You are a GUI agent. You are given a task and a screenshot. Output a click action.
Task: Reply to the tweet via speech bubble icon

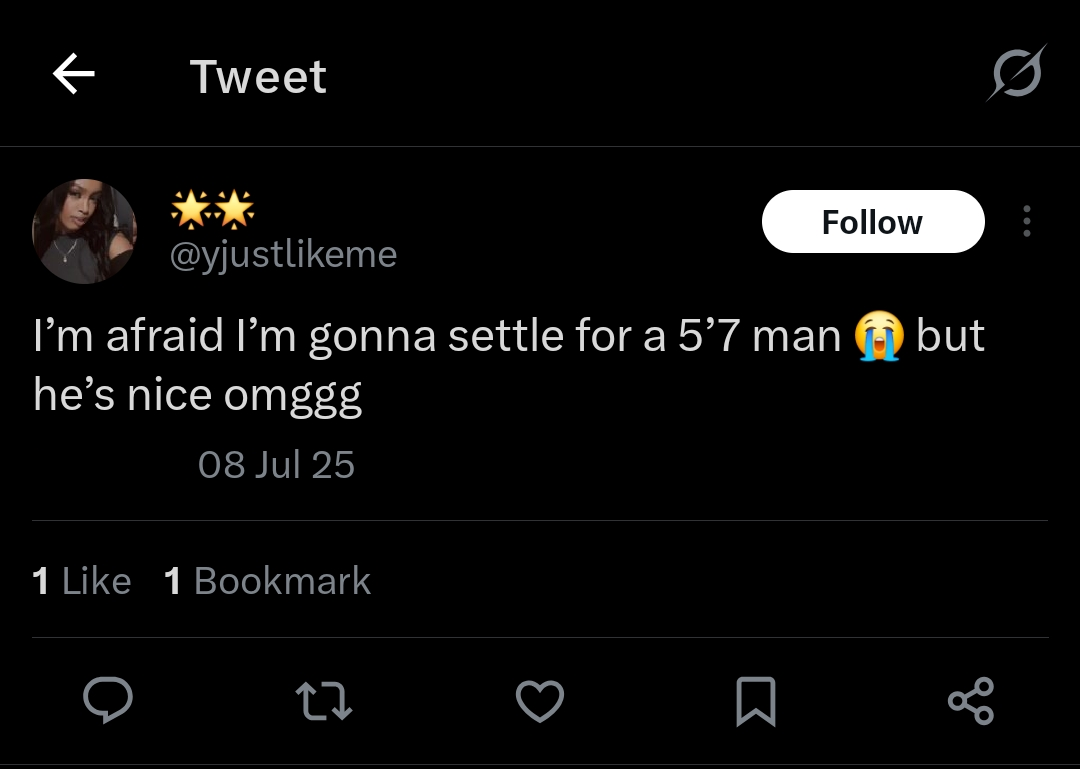(107, 700)
